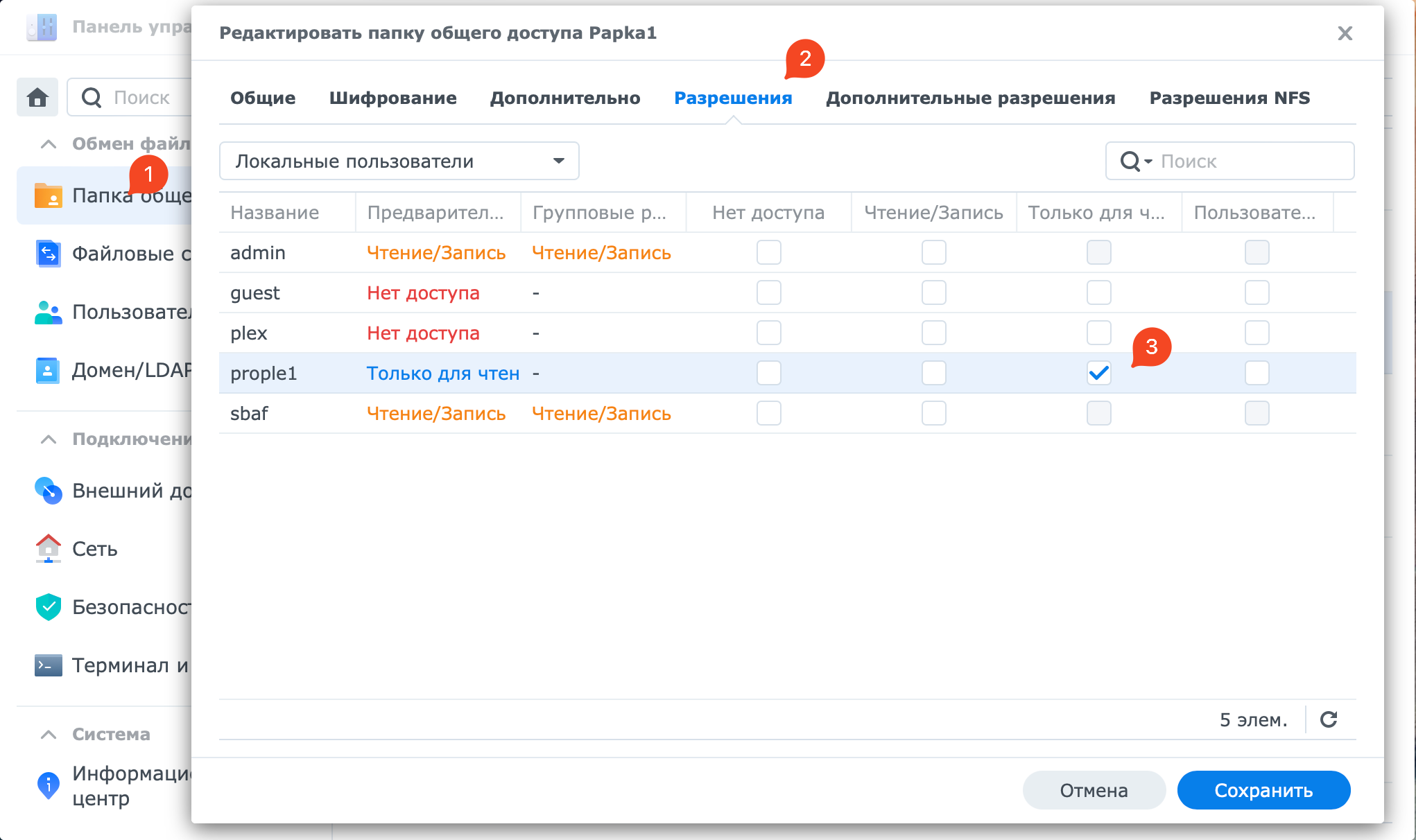The width and height of the screenshot is (1416, 840).
Task: Check Чтение/Запись for prople1
Action: click(x=934, y=373)
